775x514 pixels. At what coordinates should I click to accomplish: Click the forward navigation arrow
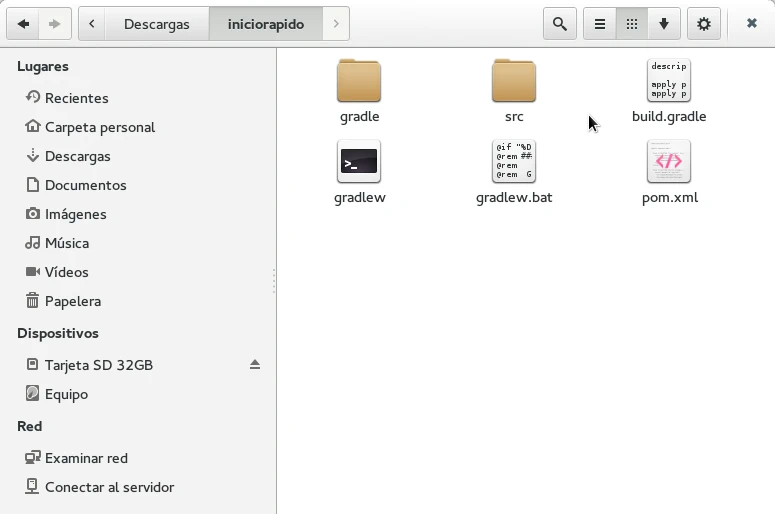(54, 24)
